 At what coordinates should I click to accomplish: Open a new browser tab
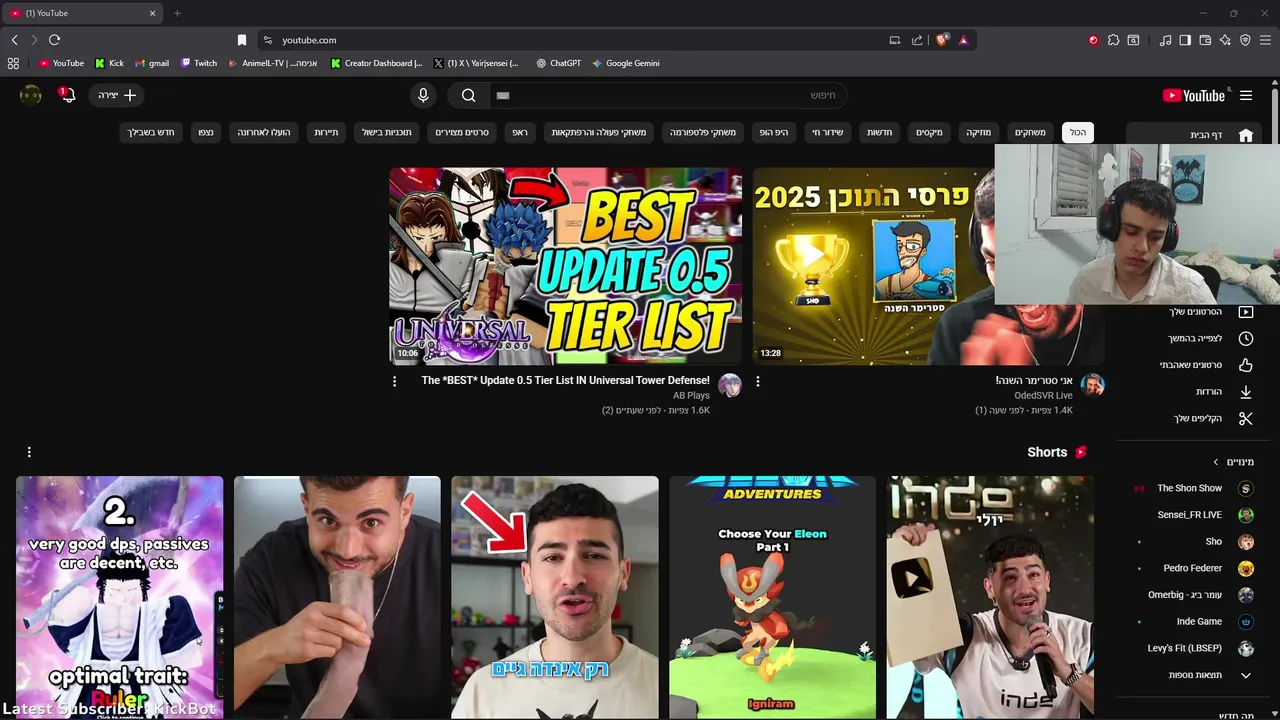coord(177,13)
